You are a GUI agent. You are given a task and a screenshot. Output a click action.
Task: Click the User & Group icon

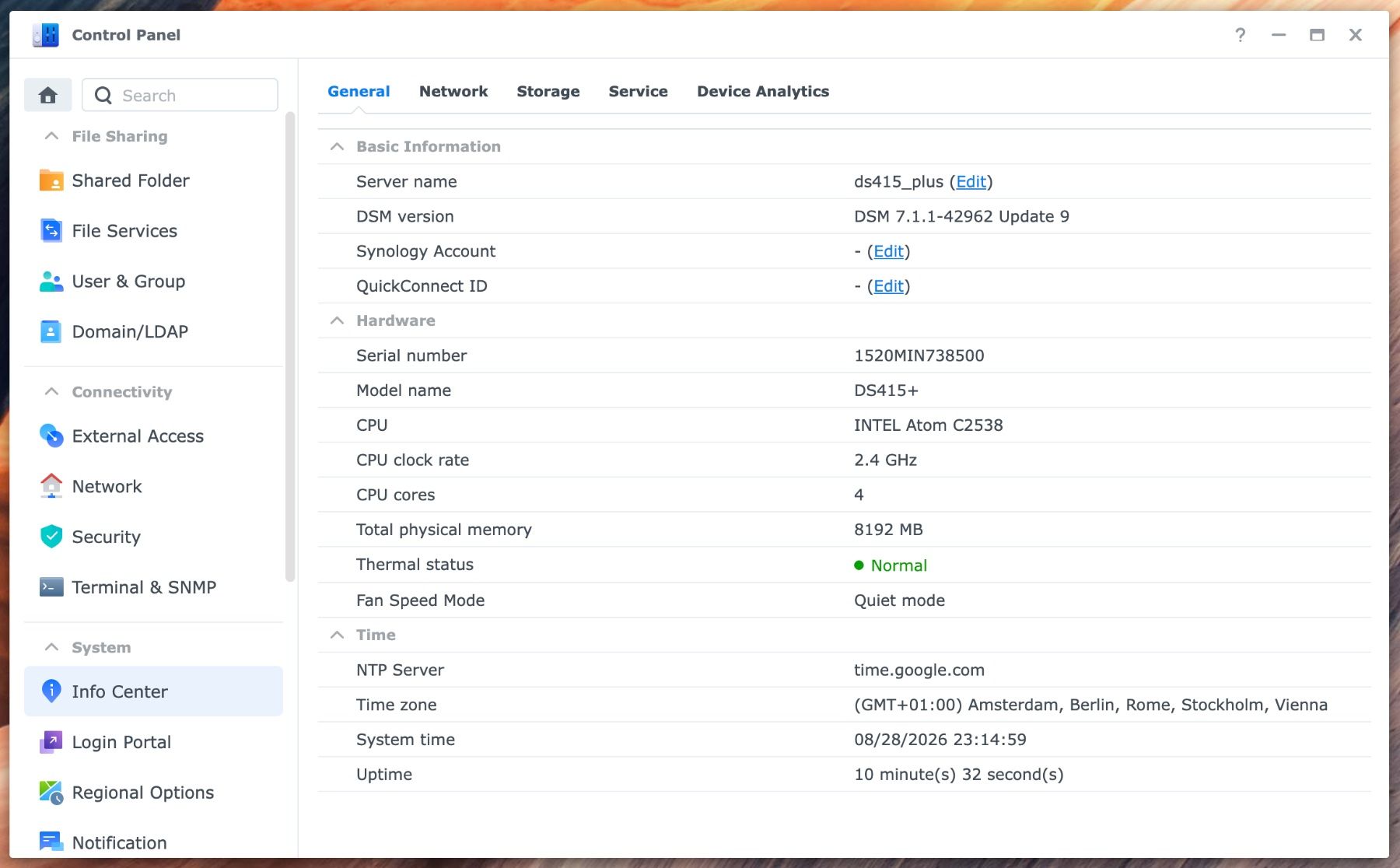point(51,282)
